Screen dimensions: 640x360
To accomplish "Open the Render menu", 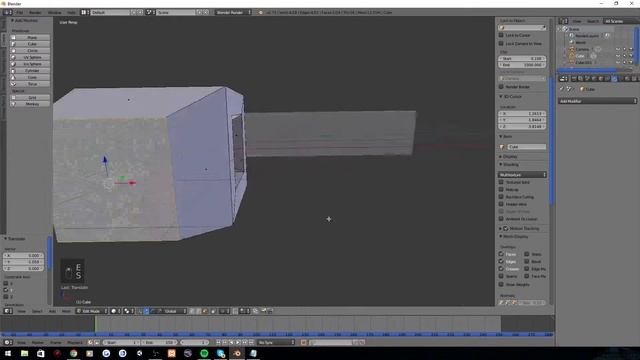I will click(35, 13).
